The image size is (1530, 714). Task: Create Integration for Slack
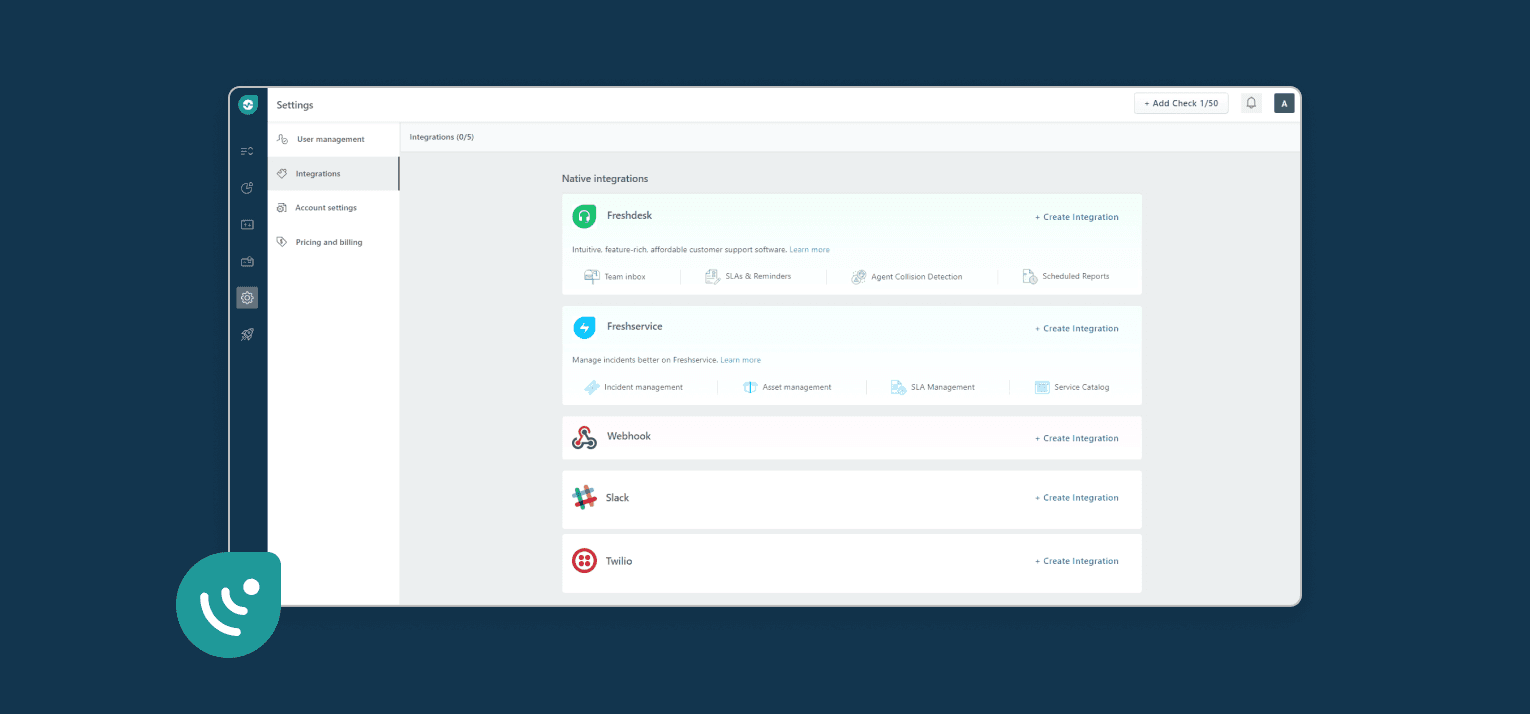click(1077, 498)
